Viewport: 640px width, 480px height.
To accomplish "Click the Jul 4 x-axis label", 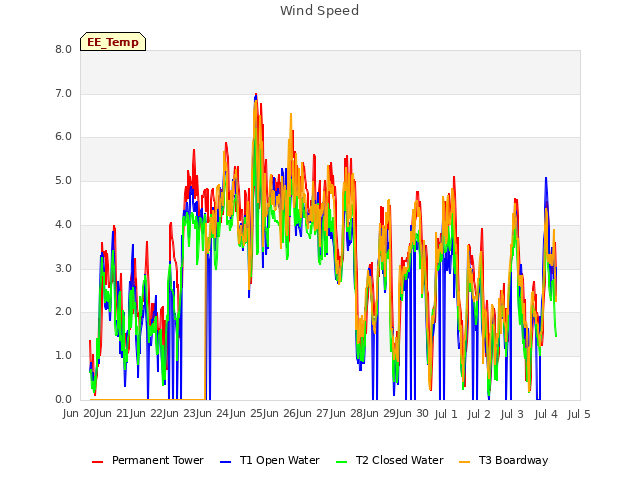I will tap(546, 414).
